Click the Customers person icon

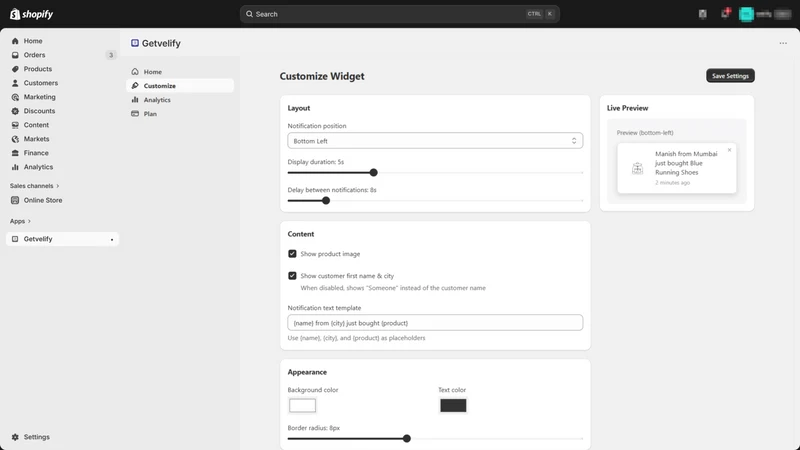click(x=15, y=83)
